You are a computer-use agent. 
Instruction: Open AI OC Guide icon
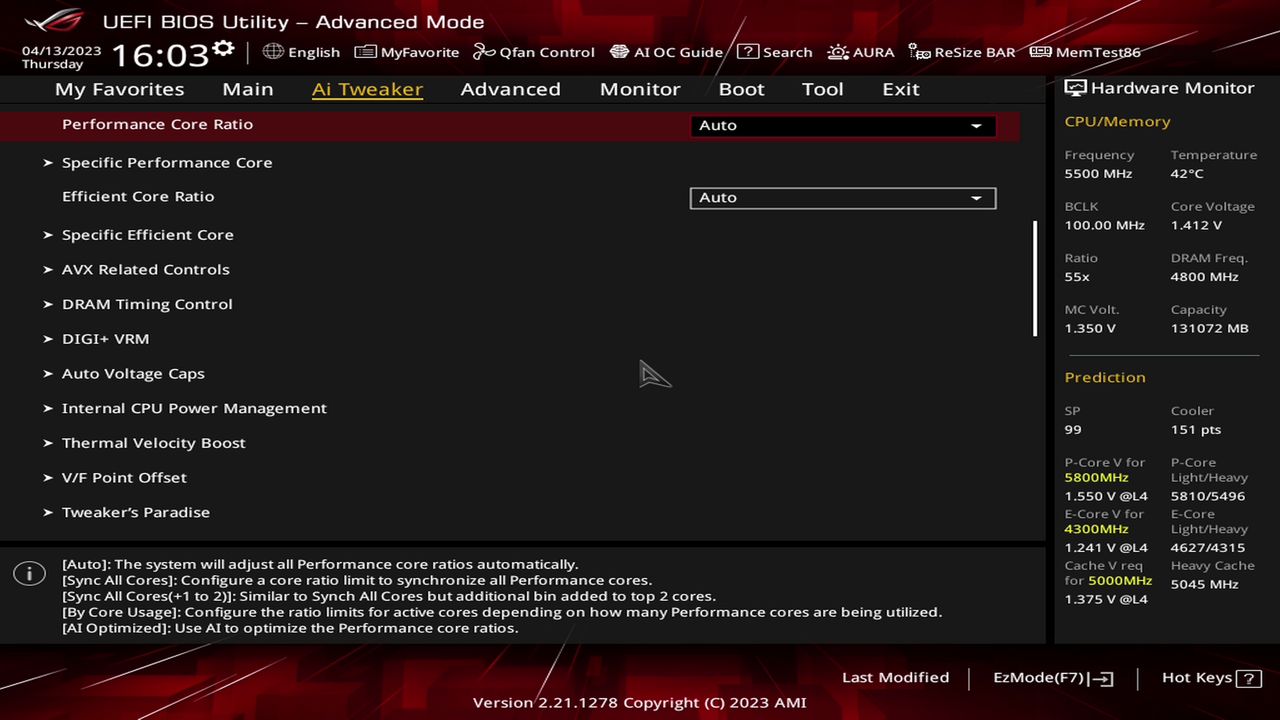click(619, 52)
